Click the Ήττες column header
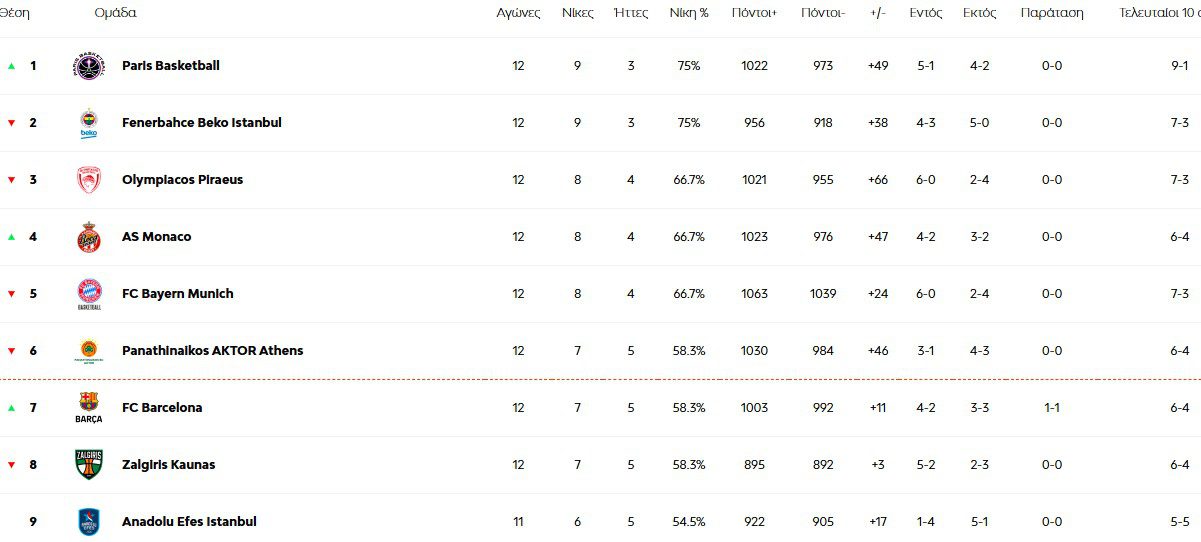 (630, 13)
